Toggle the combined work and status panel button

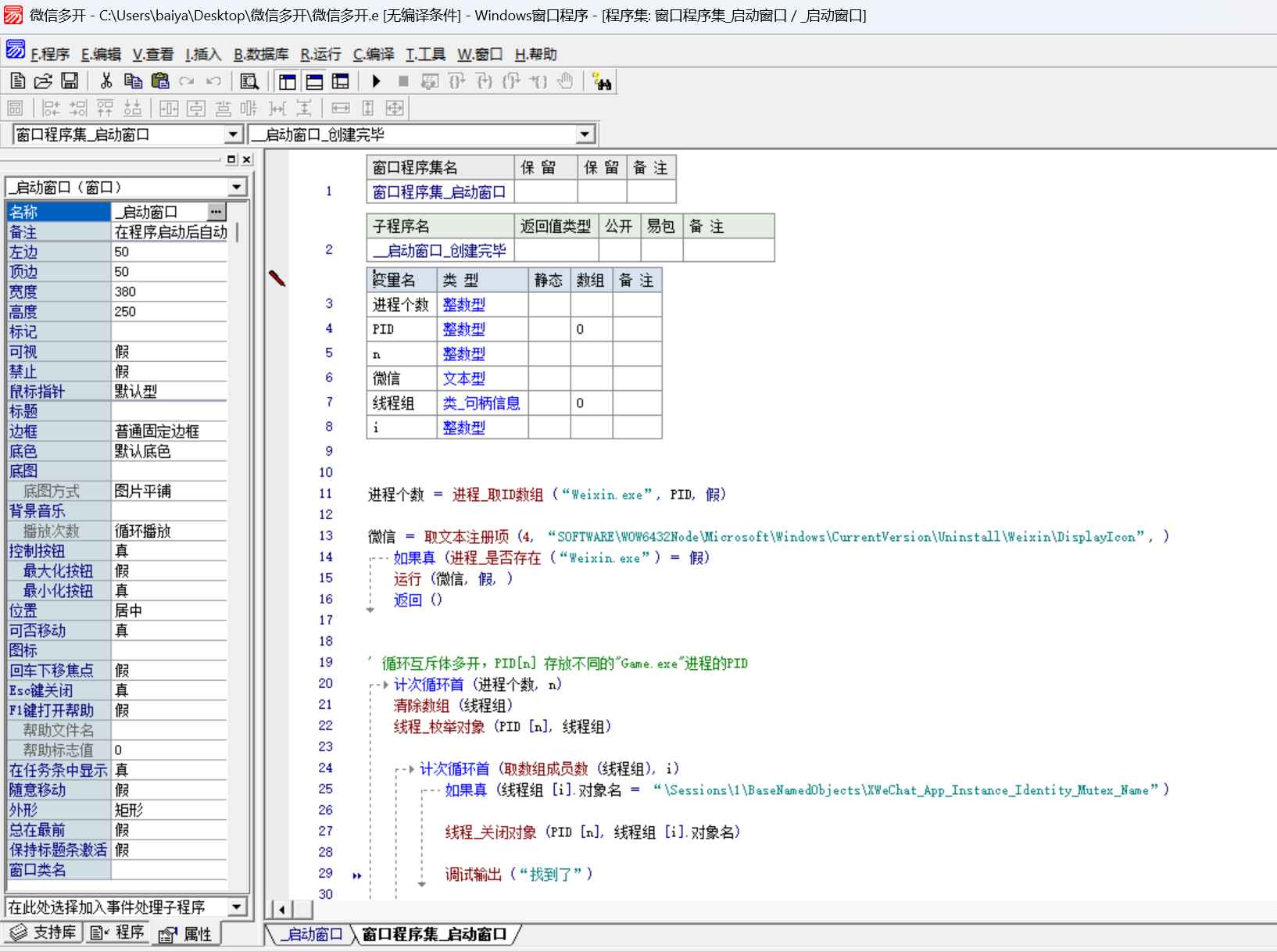(x=340, y=81)
